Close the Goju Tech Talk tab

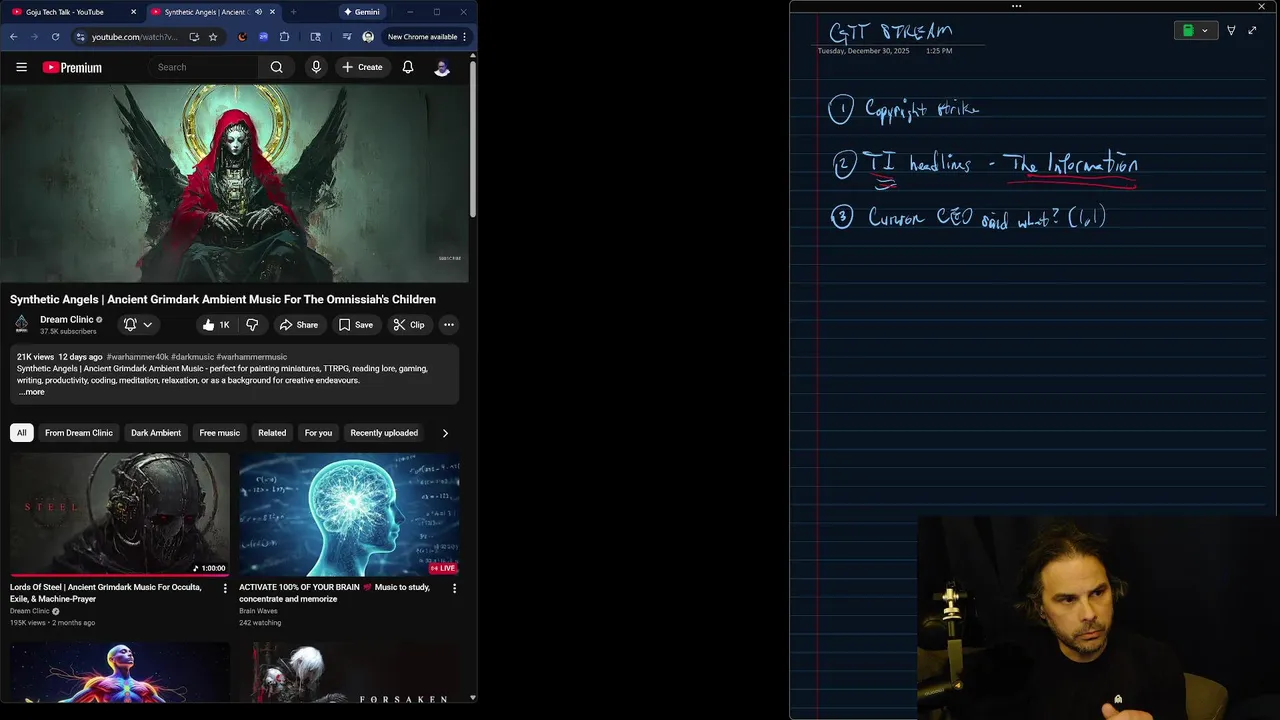click(x=134, y=12)
